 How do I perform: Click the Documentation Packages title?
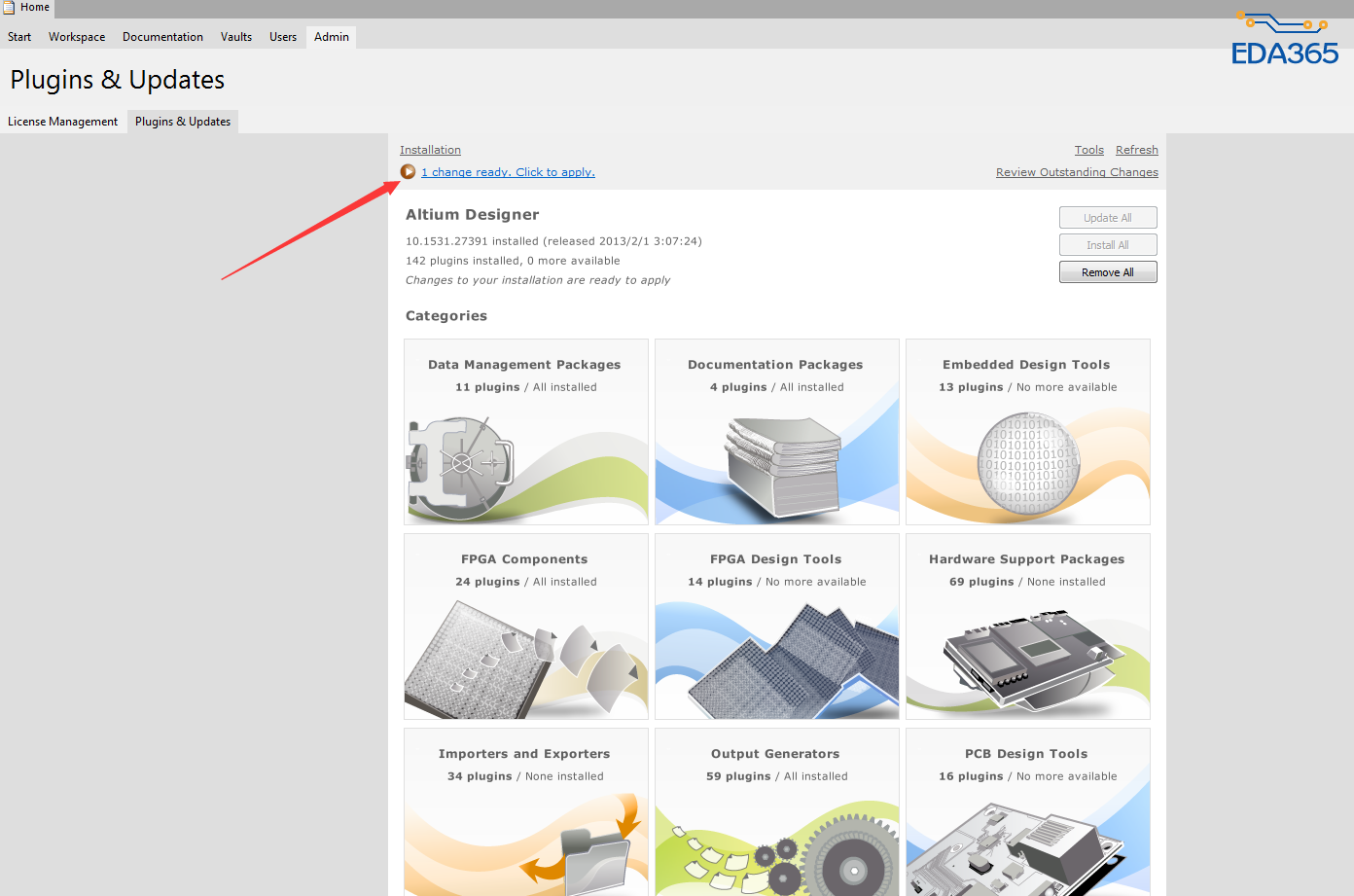point(775,365)
